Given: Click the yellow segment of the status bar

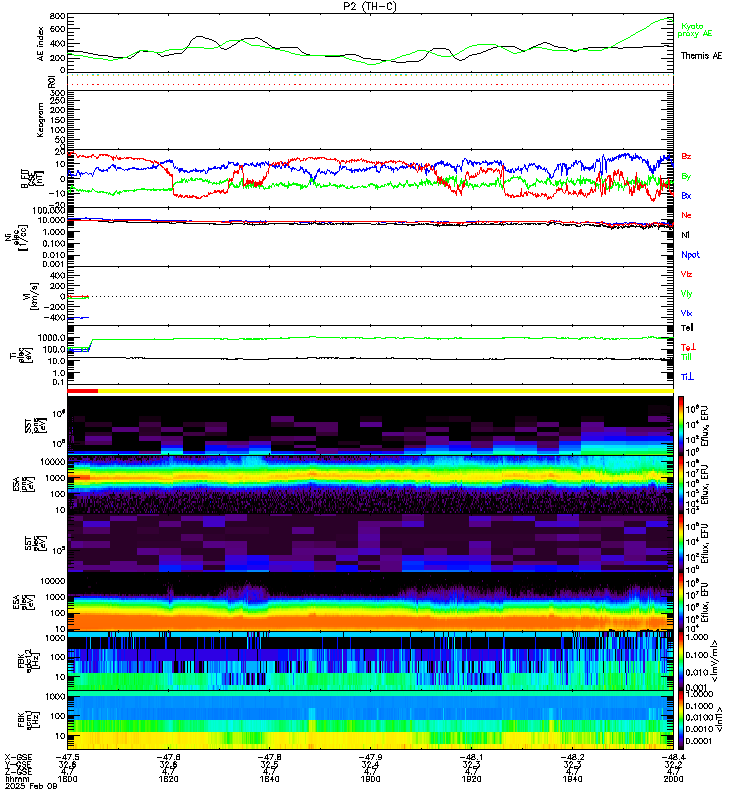Looking at the screenshot, I should point(385,391).
